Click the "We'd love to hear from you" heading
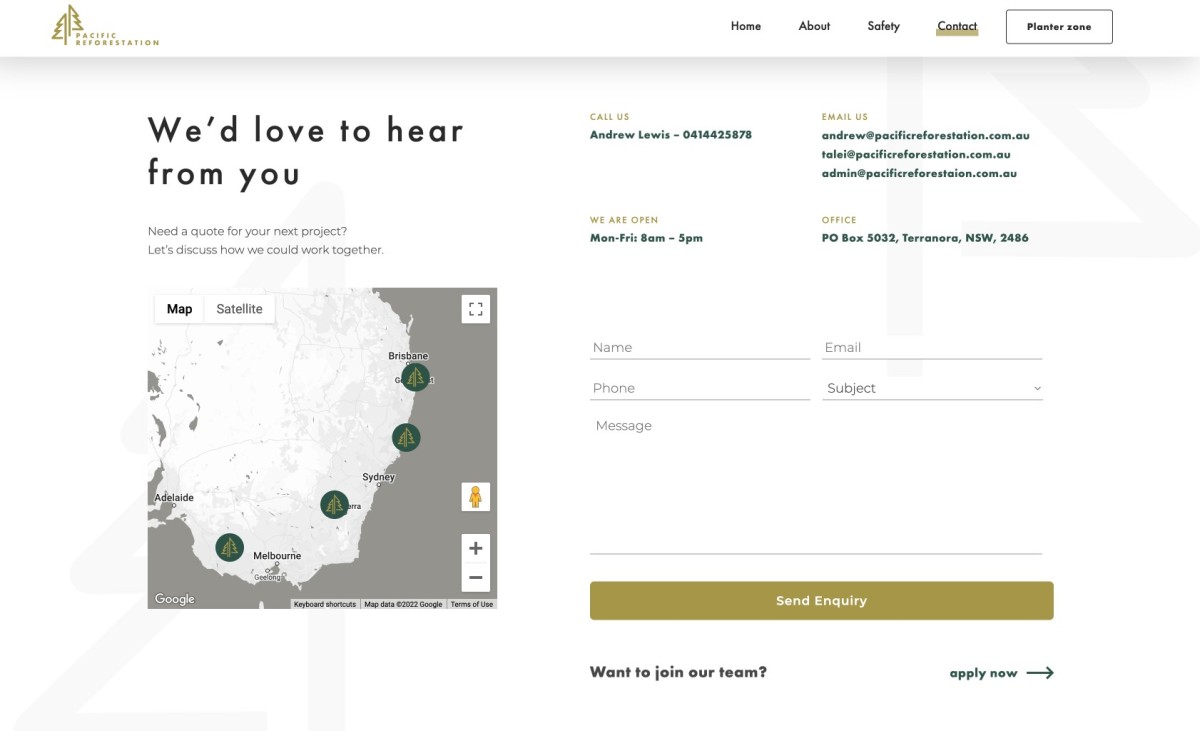Image resolution: width=1200 pixels, height=731 pixels. (x=306, y=152)
